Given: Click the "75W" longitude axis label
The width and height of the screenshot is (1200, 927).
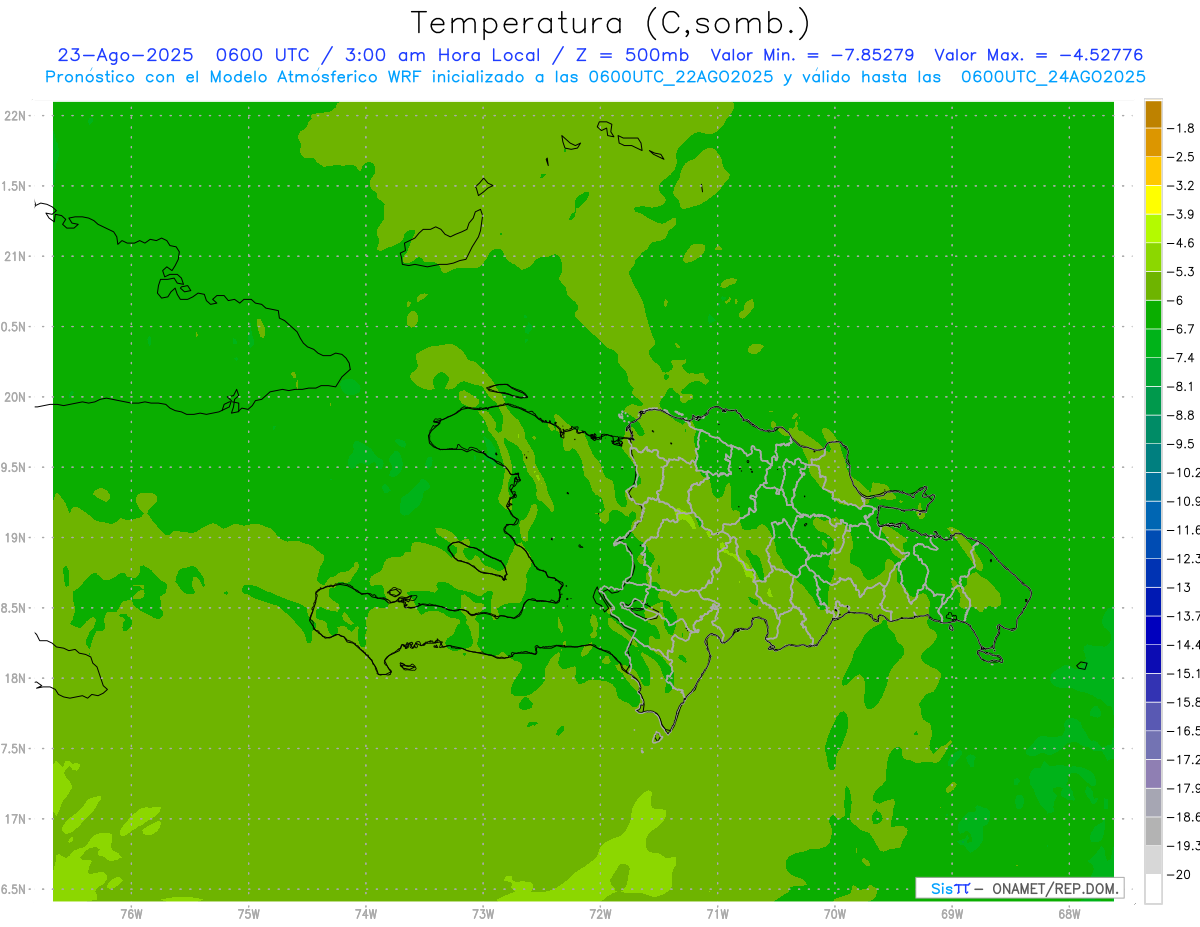Looking at the screenshot, I should pos(248,914).
